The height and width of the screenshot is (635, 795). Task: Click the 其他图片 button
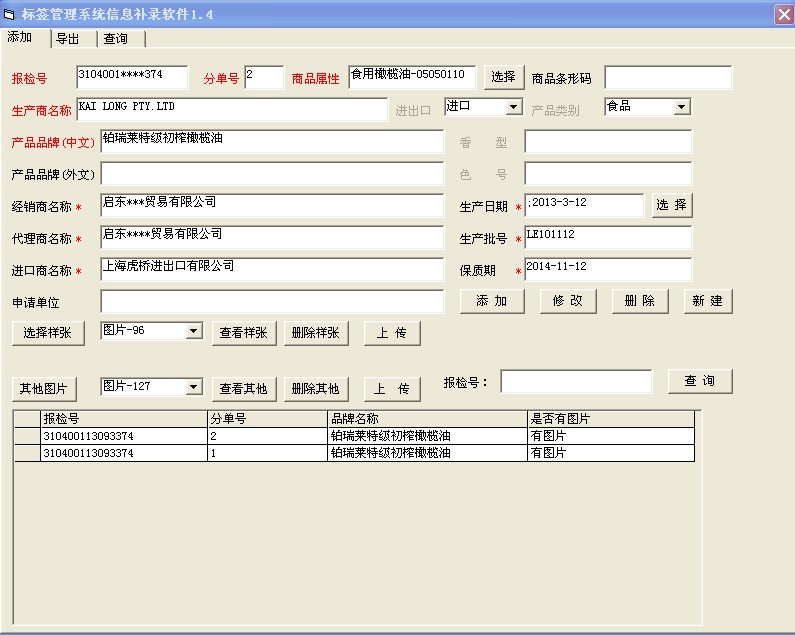pyautogui.click(x=44, y=389)
